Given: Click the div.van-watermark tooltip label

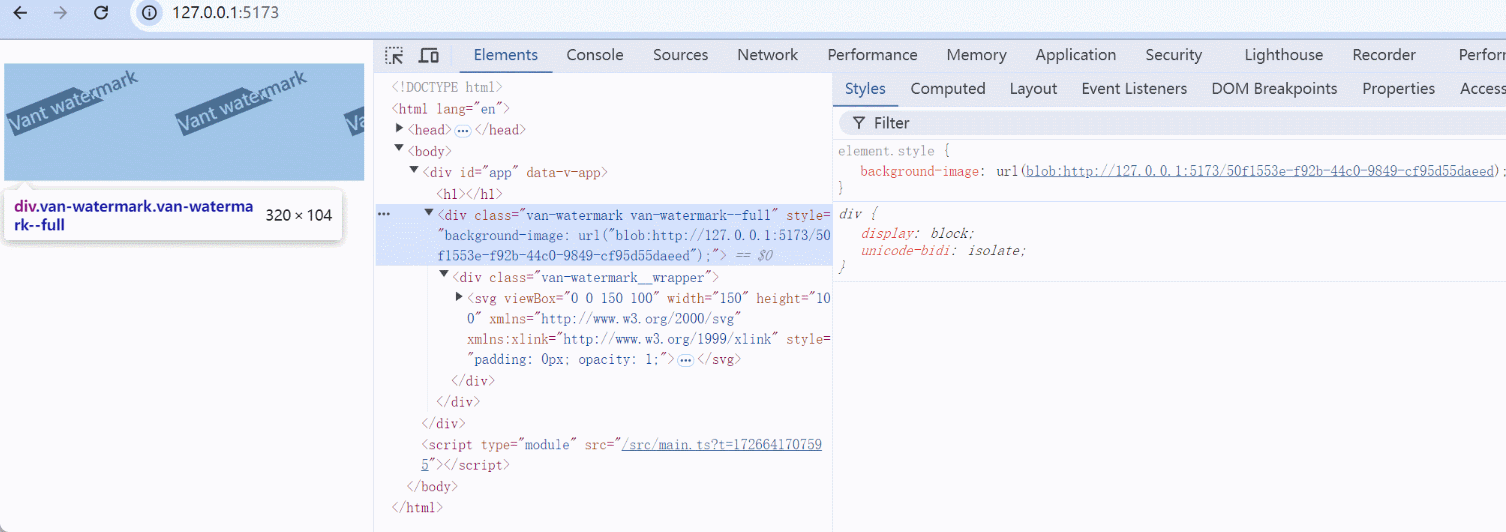Looking at the screenshot, I should point(134,215).
